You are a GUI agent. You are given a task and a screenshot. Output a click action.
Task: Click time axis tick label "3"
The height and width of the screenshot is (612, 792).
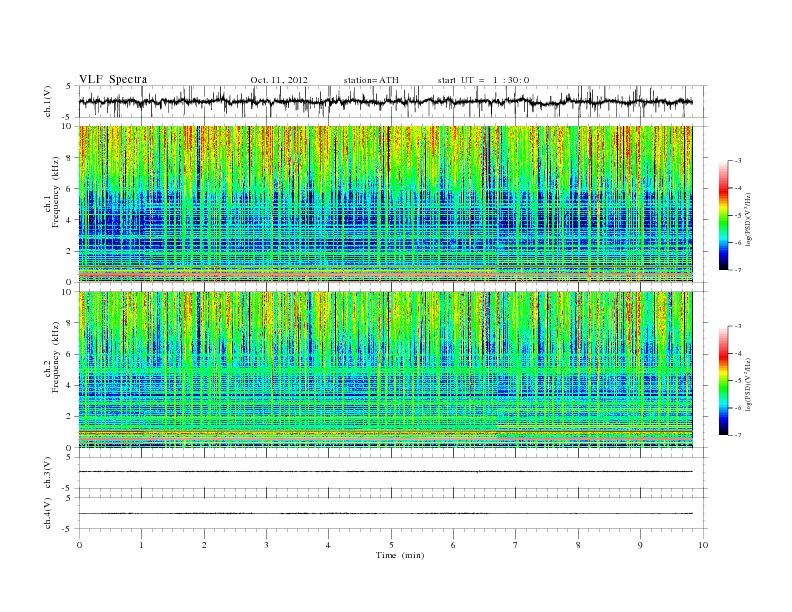point(266,545)
